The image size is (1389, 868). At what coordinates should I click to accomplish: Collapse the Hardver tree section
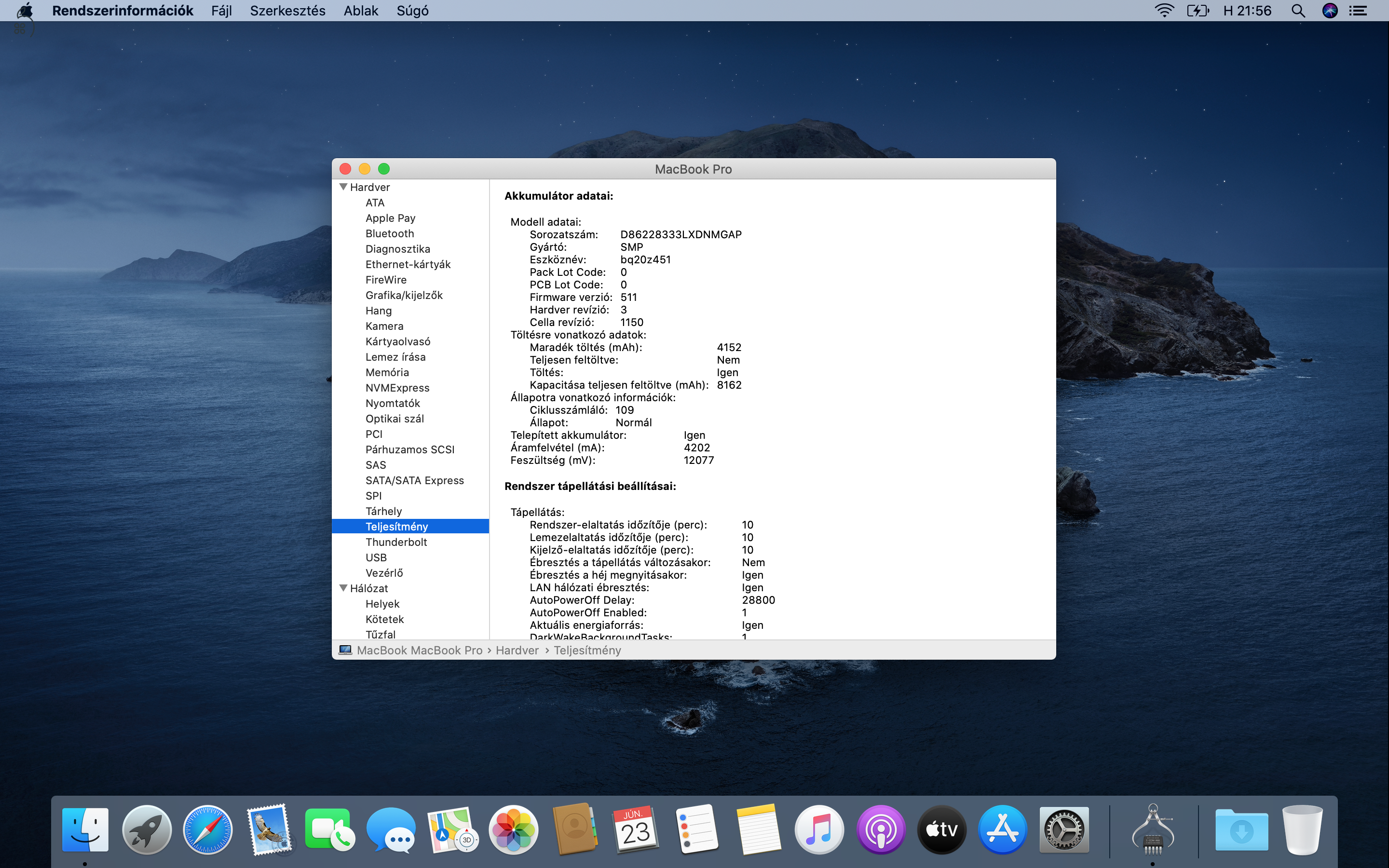pyautogui.click(x=343, y=187)
